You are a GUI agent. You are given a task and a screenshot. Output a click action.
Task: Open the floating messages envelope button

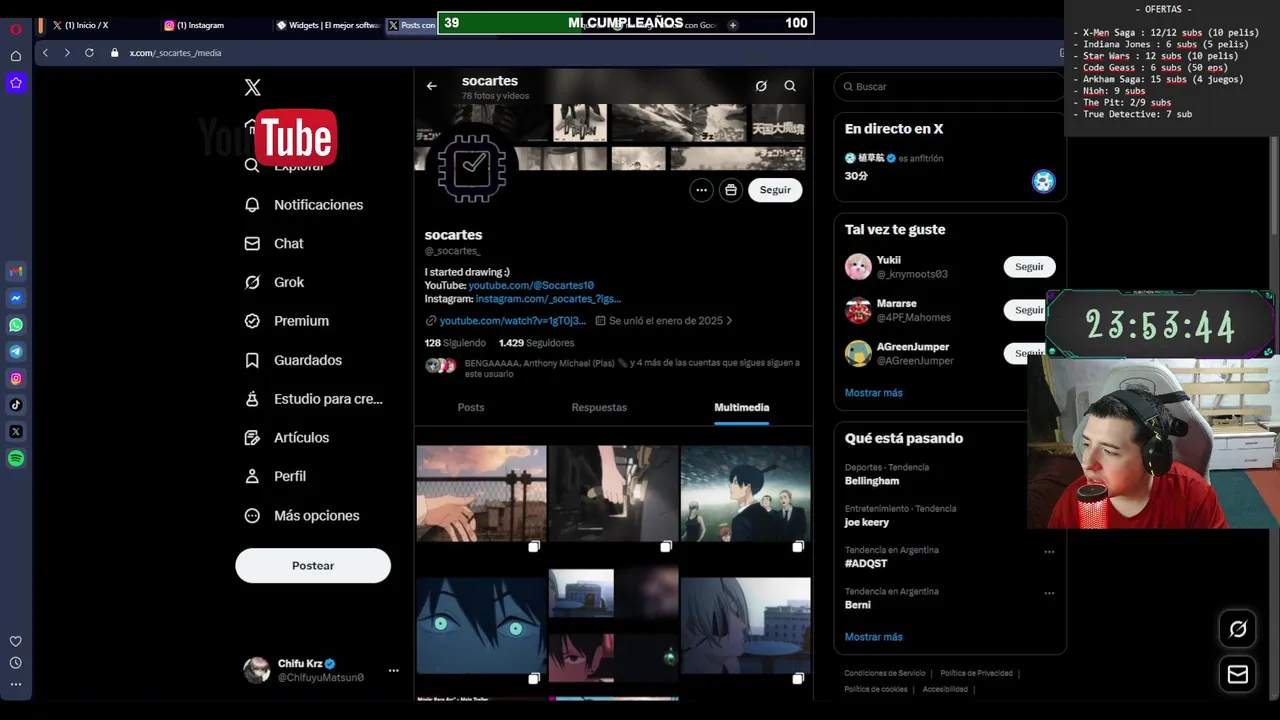(1238, 674)
